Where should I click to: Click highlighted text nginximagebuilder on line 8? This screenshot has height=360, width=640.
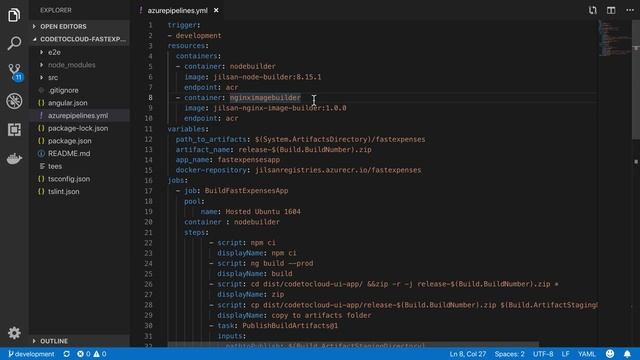[265, 98]
